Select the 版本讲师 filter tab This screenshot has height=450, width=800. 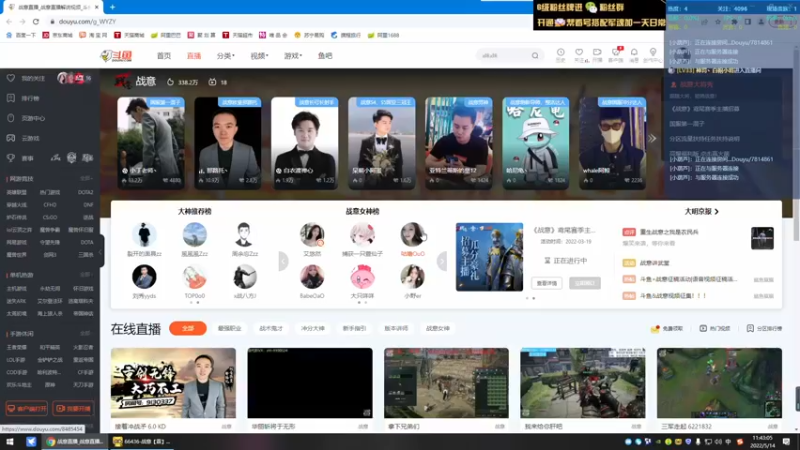point(396,329)
